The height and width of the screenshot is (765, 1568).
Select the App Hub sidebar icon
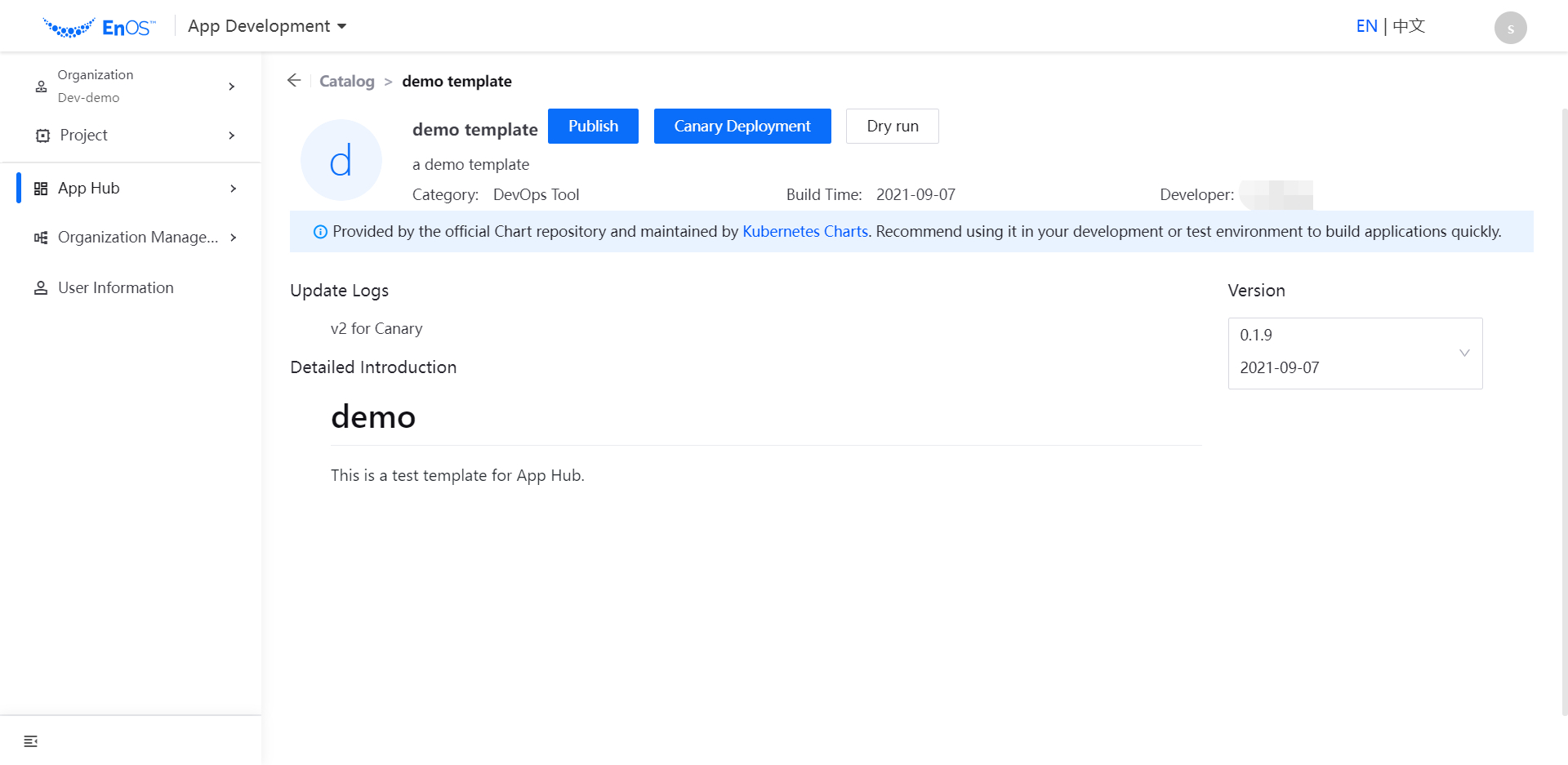click(40, 188)
